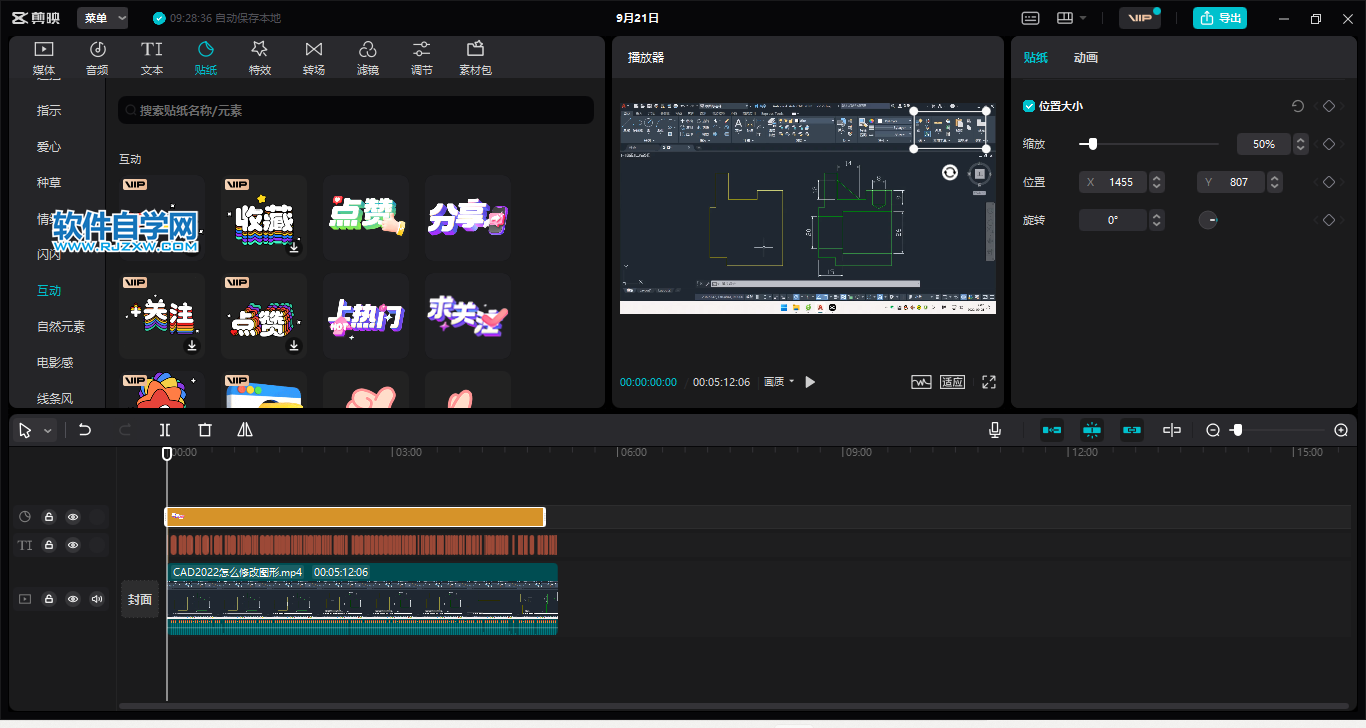The image size is (1366, 728).
Task: Add keyframe for 缩放 scale
Action: coord(1329,144)
